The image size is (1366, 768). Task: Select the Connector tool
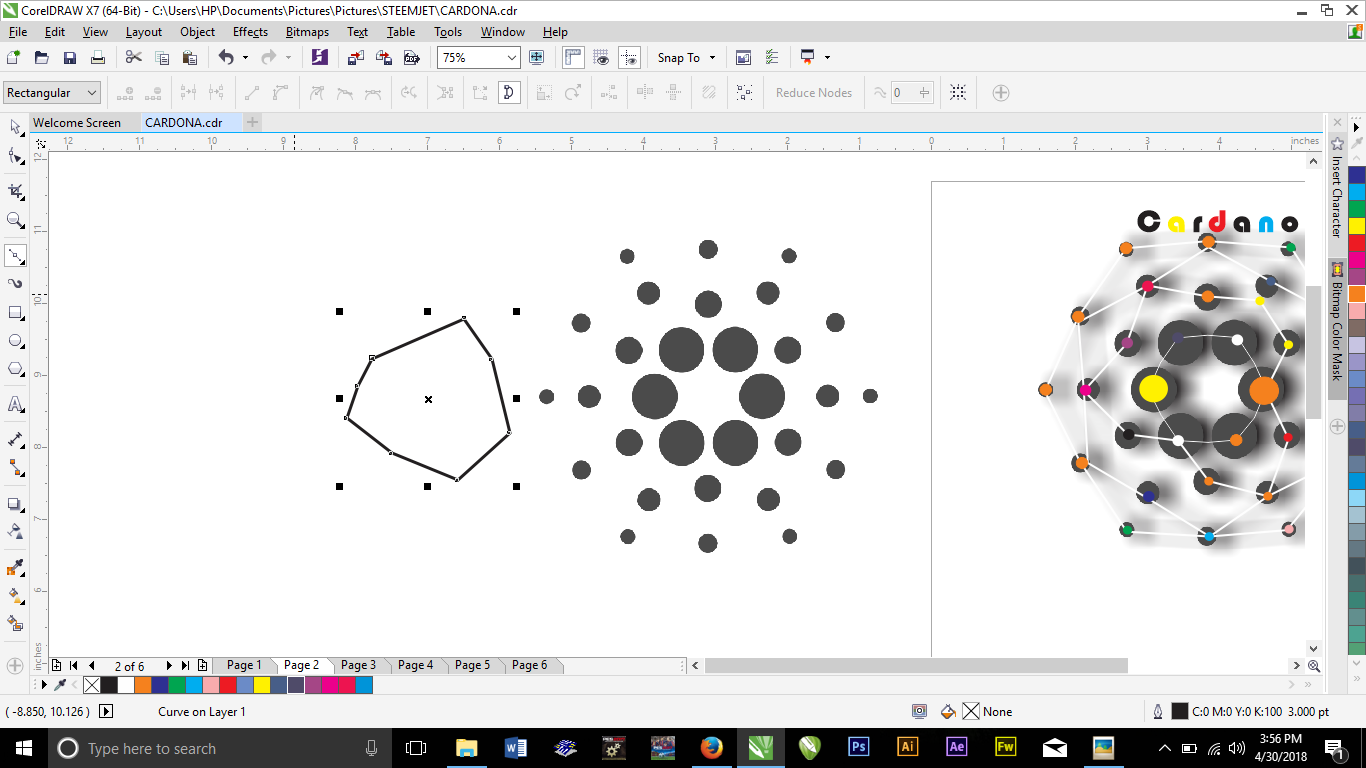(x=15, y=467)
